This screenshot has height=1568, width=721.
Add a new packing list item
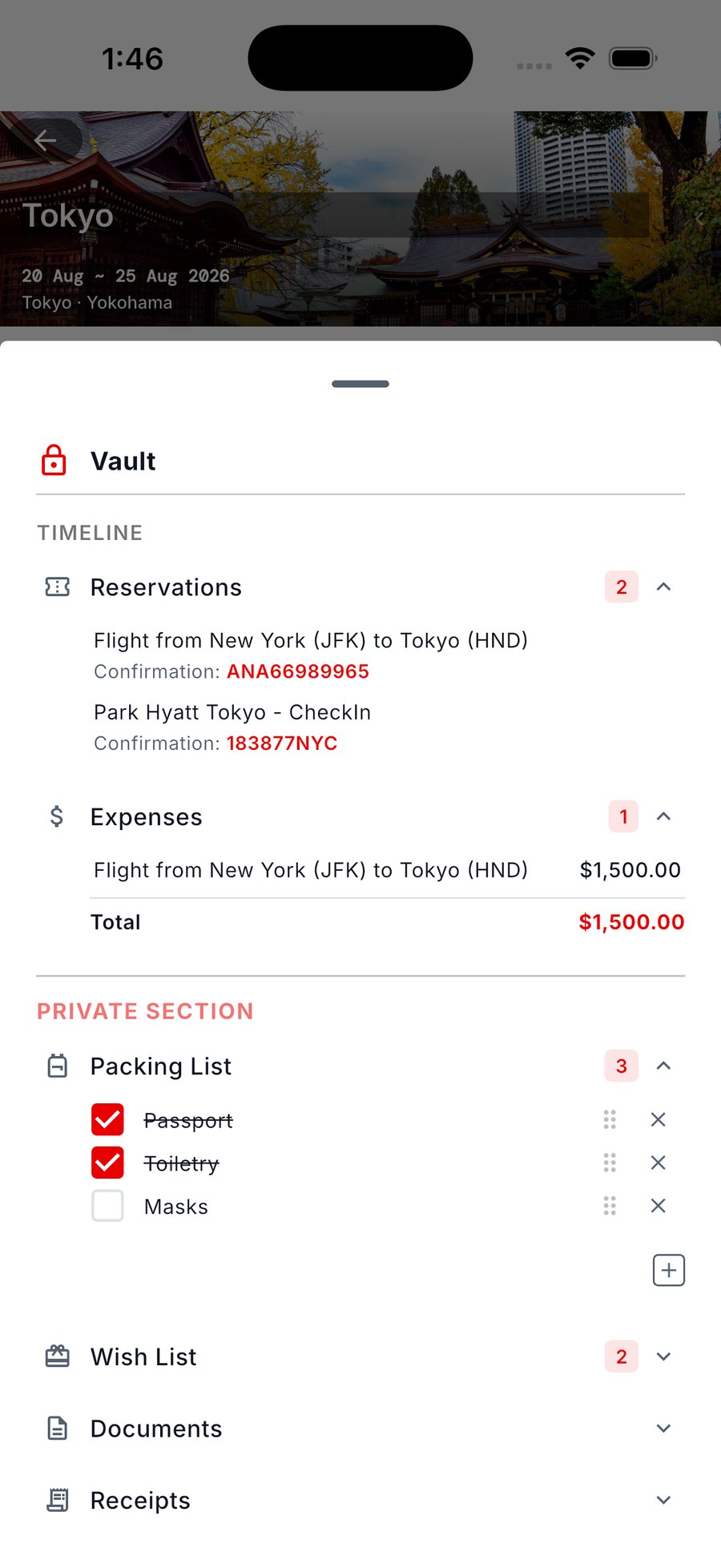pyautogui.click(x=669, y=1270)
